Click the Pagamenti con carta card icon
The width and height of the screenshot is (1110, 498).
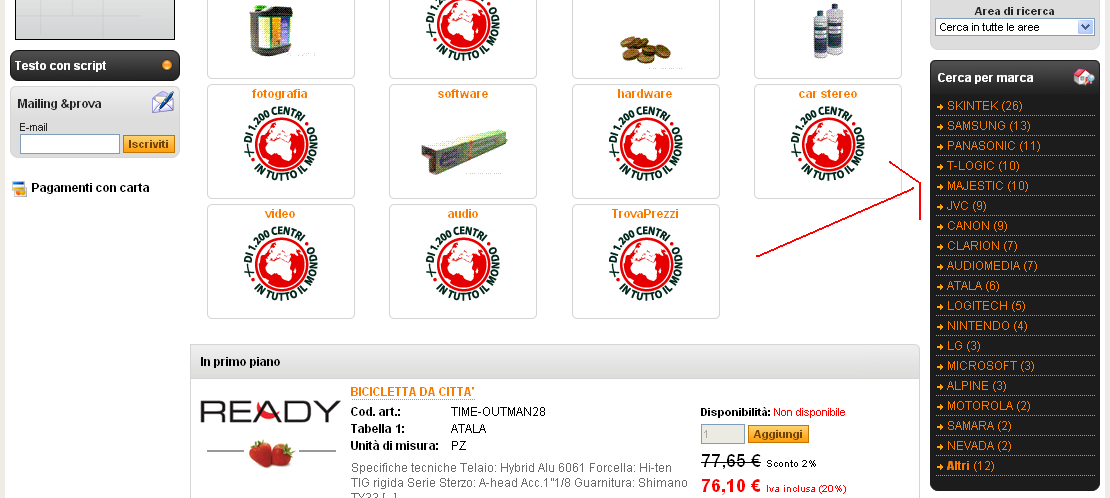click(x=20, y=188)
